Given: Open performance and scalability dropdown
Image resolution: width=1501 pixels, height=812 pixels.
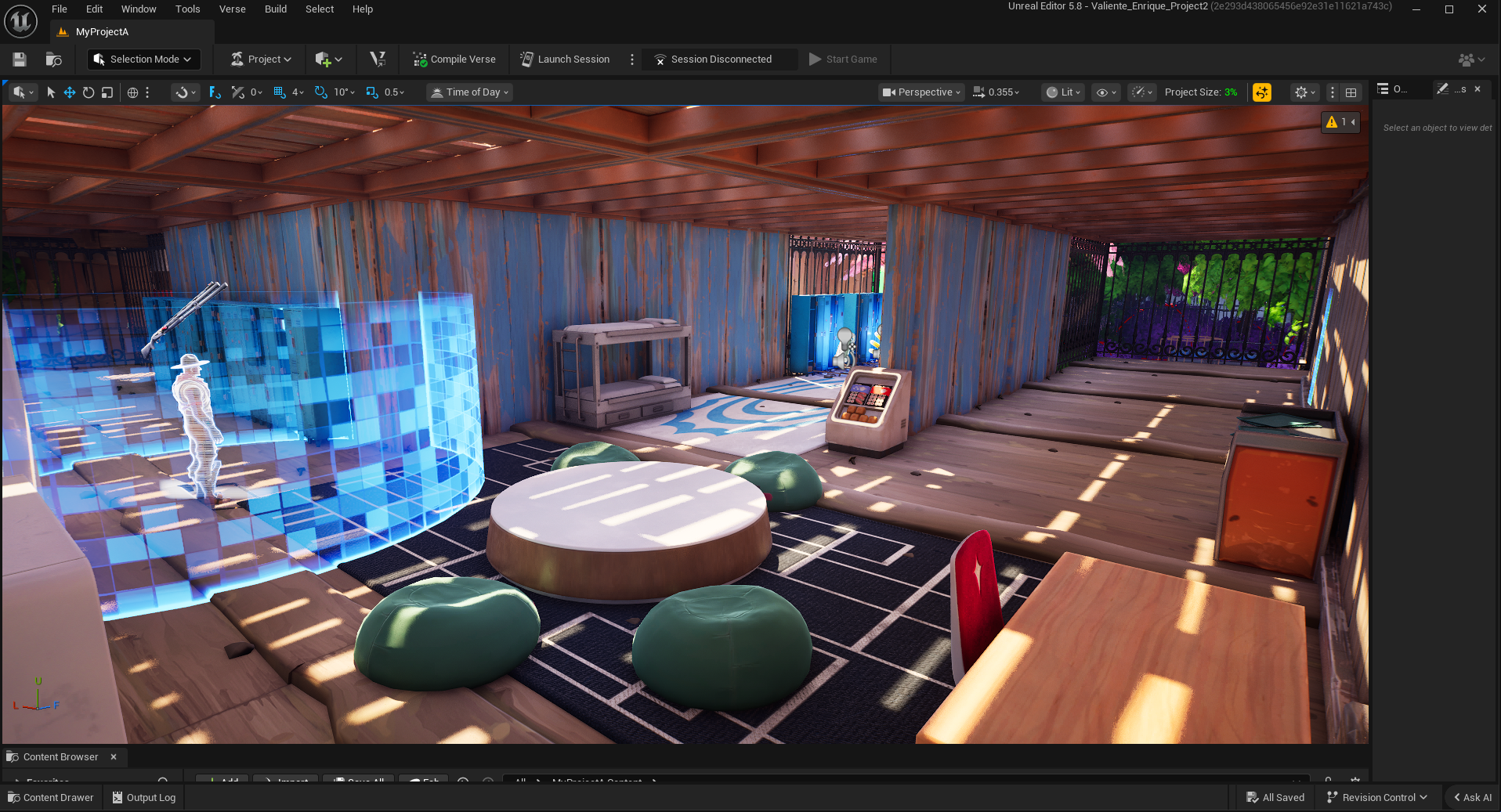Looking at the screenshot, I should click(x=1142, y=92).
